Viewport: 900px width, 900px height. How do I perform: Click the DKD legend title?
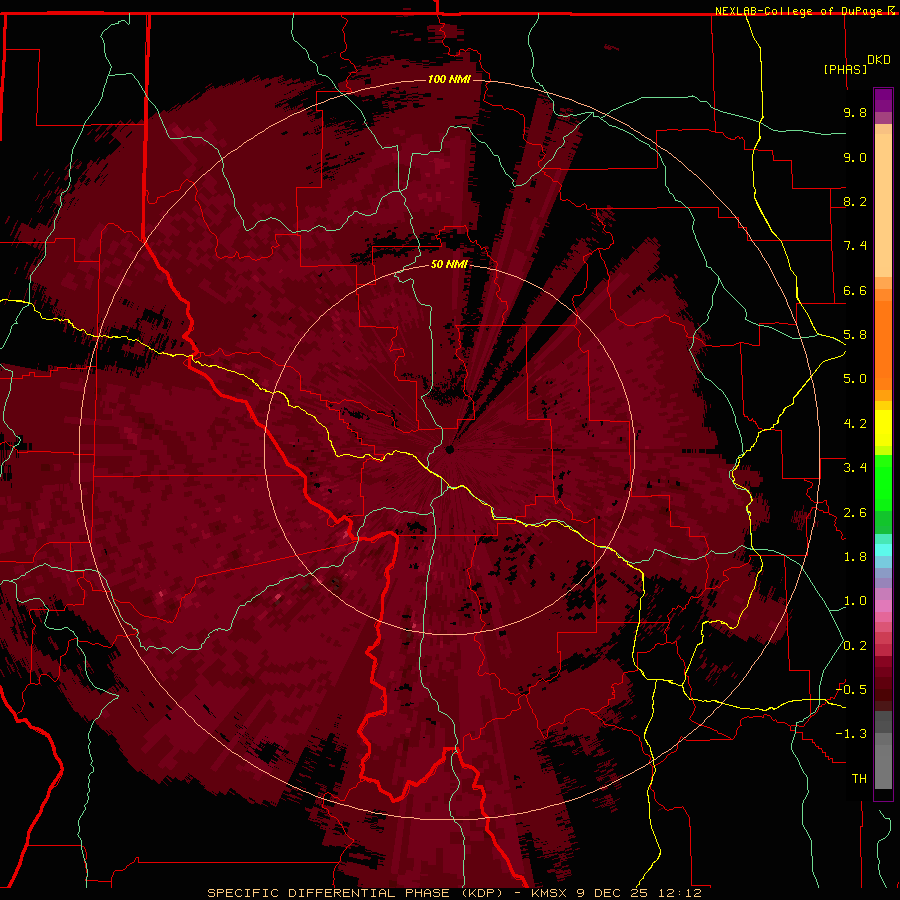click(x=878, y=60)
